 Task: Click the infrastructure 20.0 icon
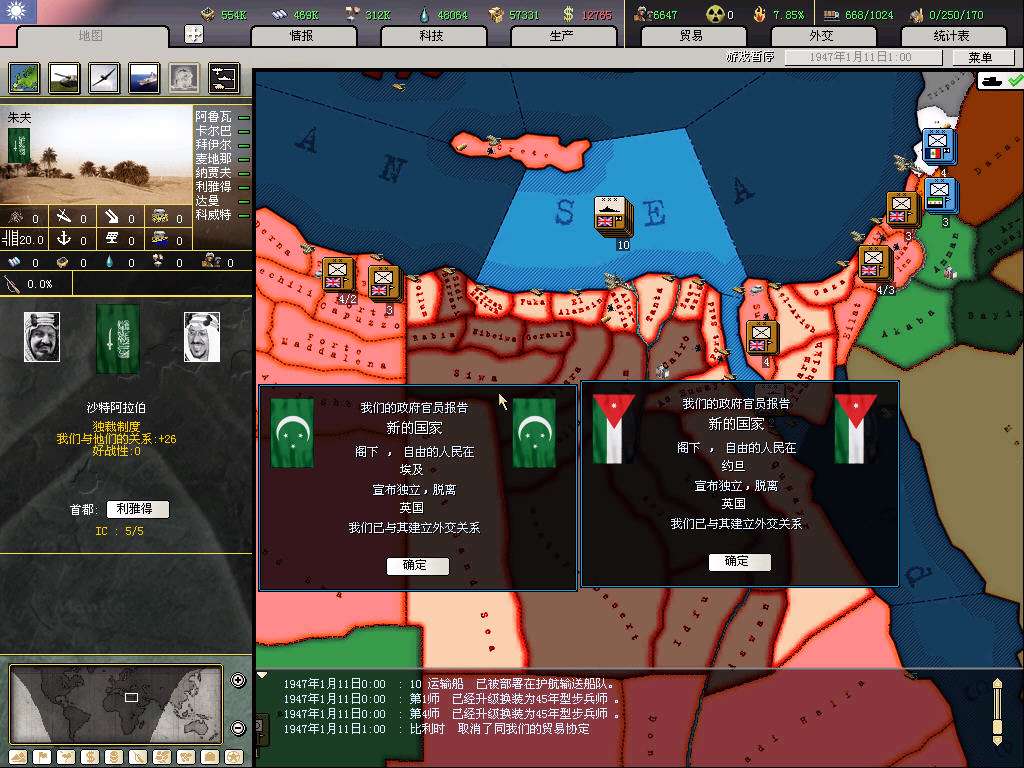click(x=10, y=238)
